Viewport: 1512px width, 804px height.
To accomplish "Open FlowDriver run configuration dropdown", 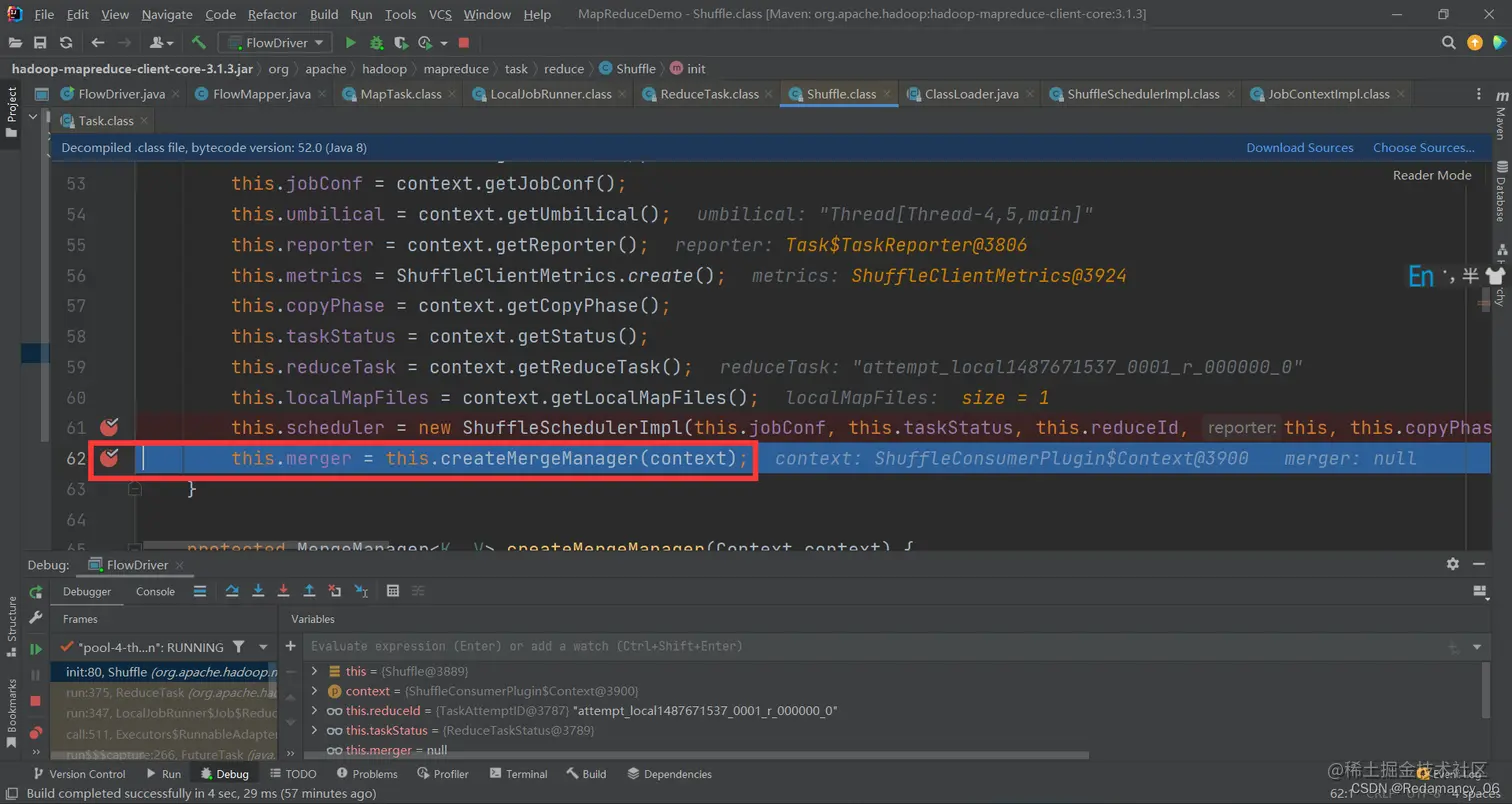I will pyautogui.click(x=277, y=43).
